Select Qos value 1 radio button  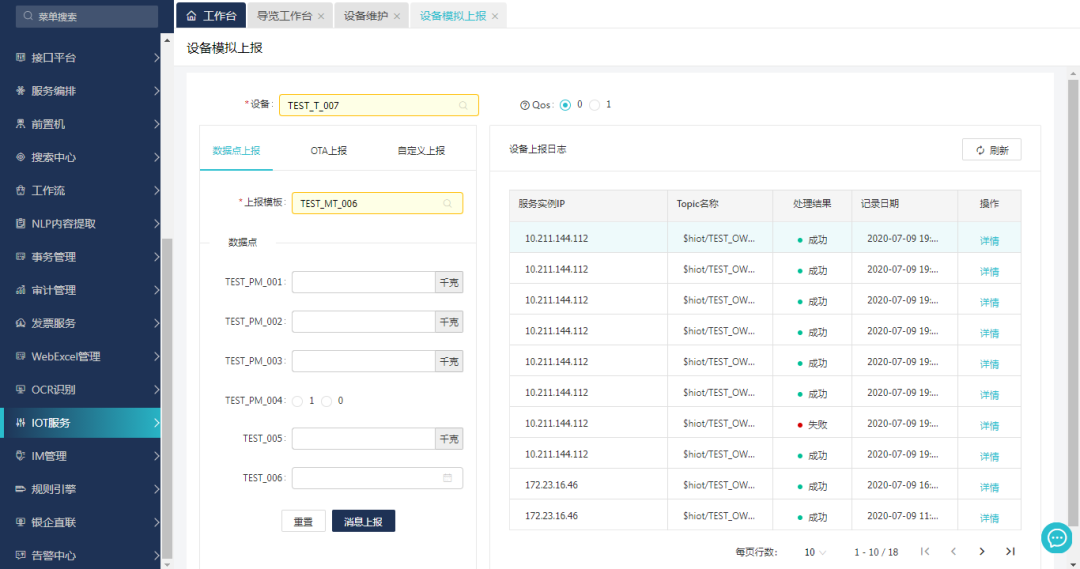pyautogui.click(x=594, y=105)
